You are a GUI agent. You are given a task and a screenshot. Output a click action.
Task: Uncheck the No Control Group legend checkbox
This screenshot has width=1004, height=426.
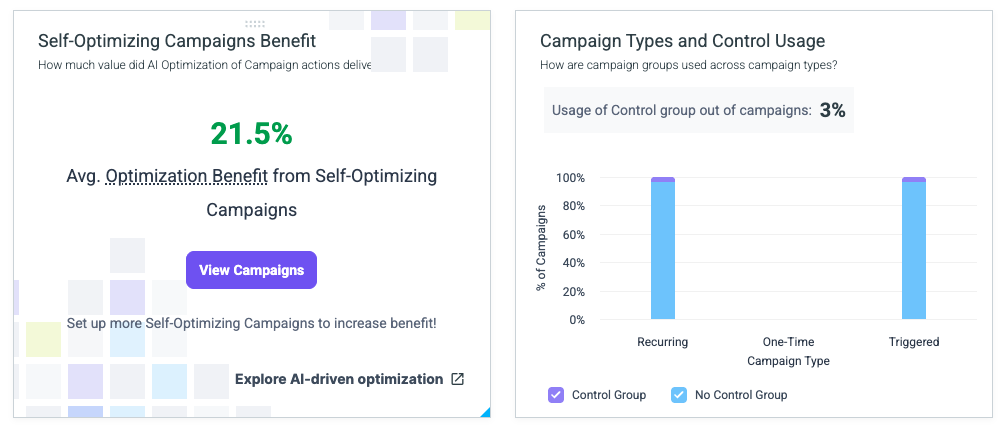point(679,395)
